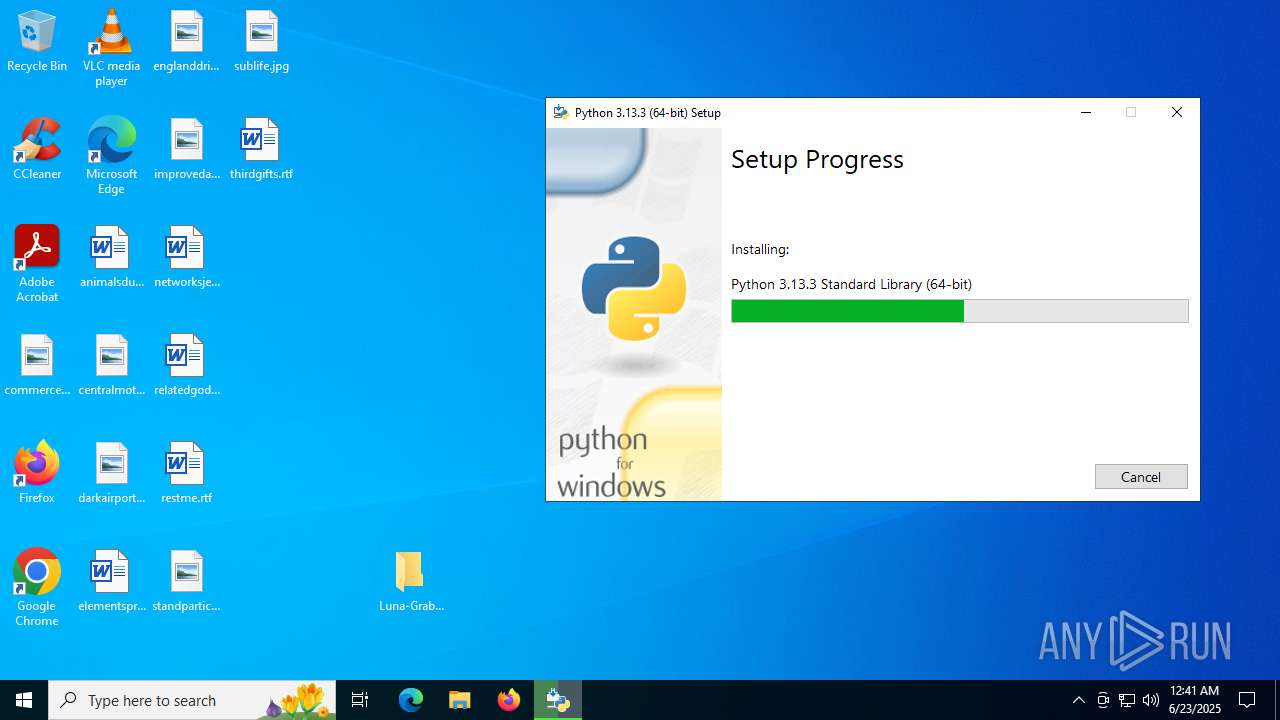Launch Firefox from taskbar

pyautogui.click(x=509, y=700)
